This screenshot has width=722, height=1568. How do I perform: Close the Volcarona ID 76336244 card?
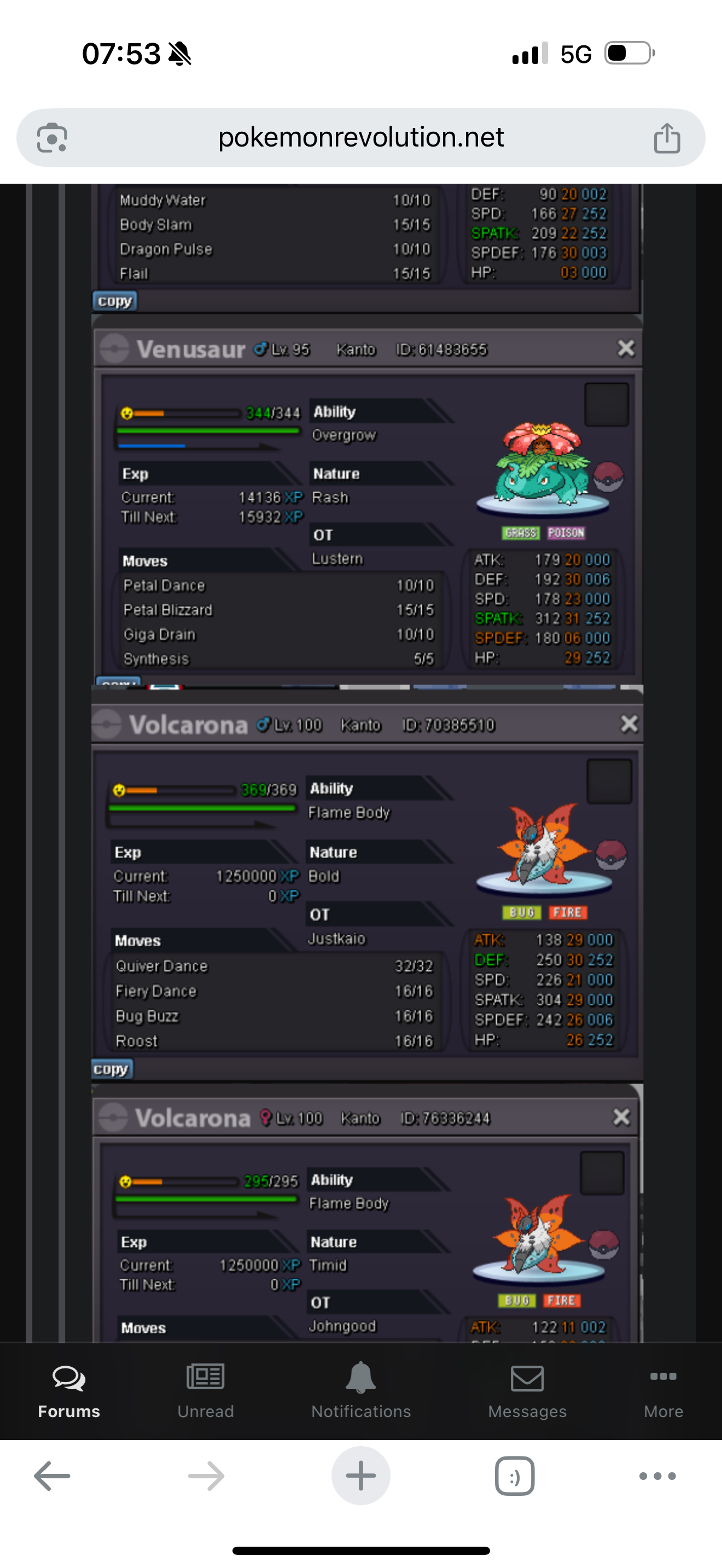[621, 1117]
